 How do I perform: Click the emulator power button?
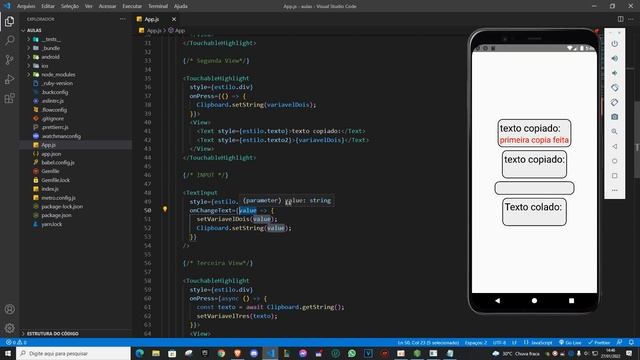[x=615, y=44]
